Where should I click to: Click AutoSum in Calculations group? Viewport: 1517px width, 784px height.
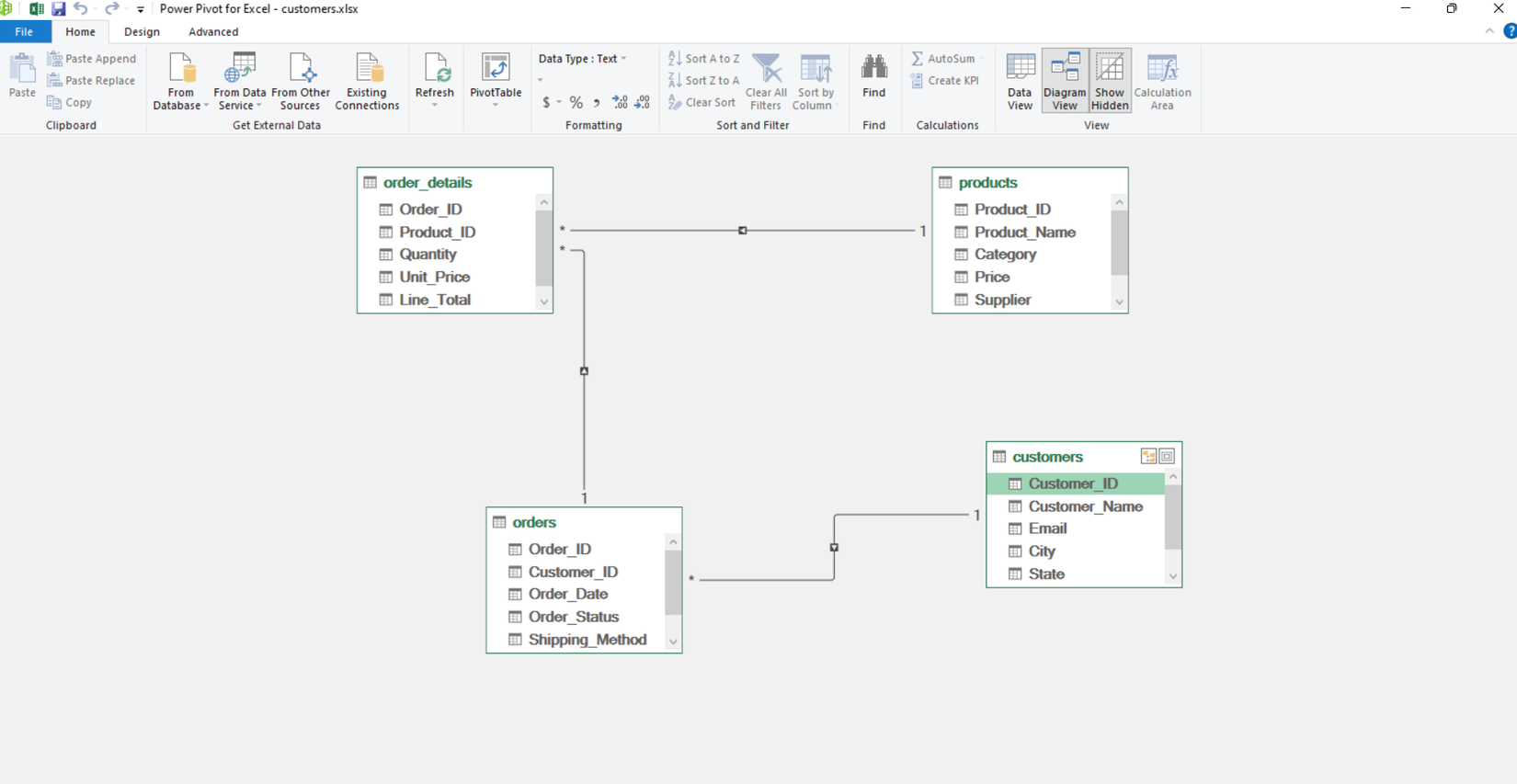coord(943,59)
